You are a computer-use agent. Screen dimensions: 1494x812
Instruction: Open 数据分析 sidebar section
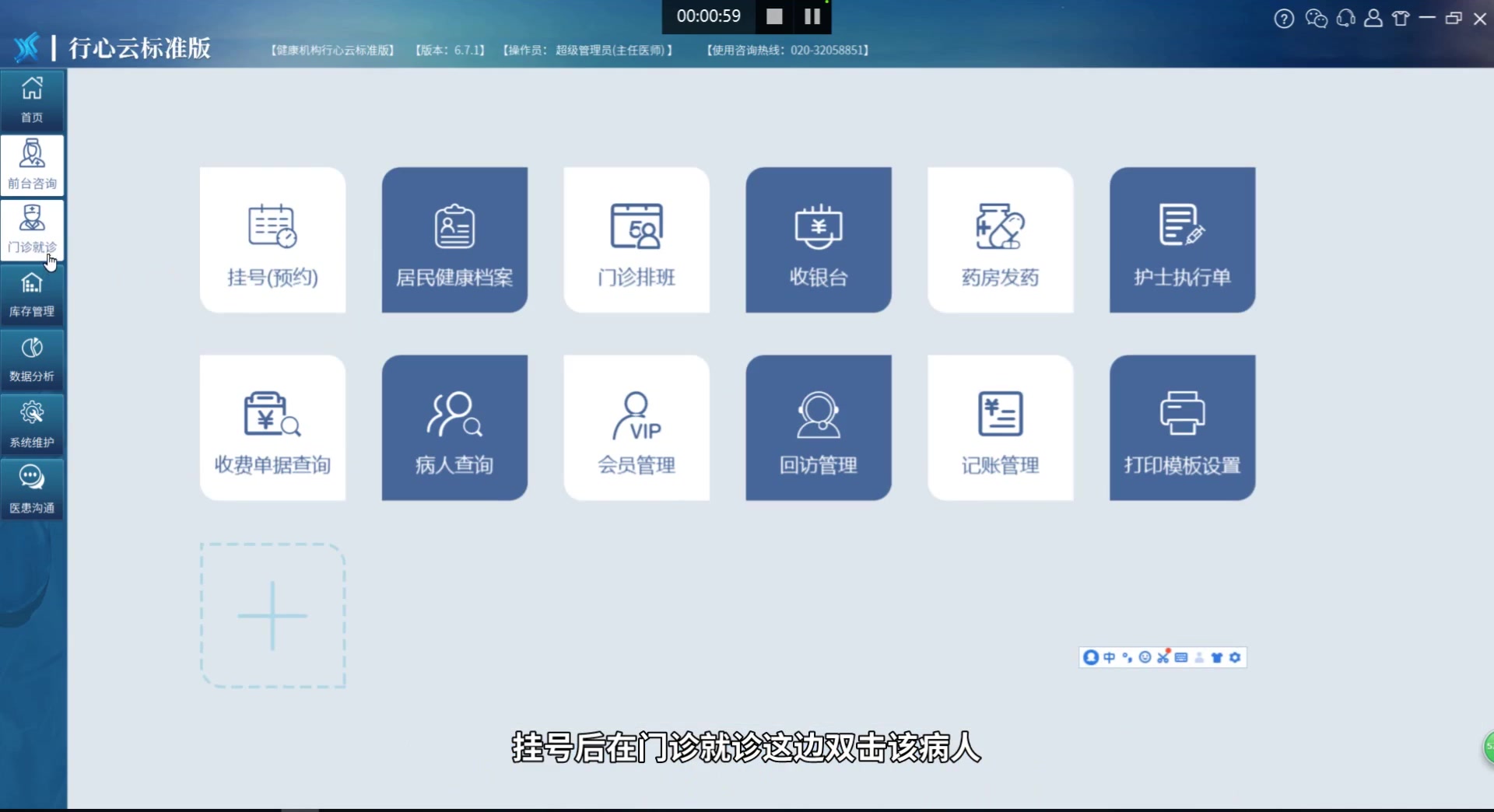tap(32, 360)
